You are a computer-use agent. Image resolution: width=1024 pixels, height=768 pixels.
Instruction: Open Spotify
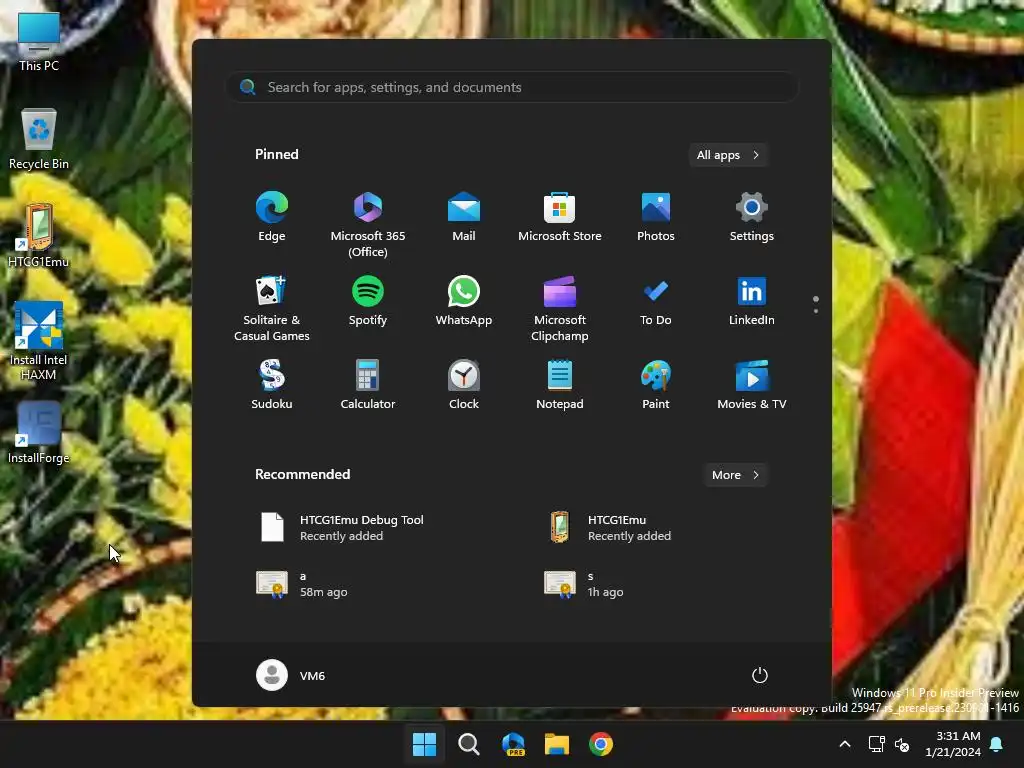point(368,301)
